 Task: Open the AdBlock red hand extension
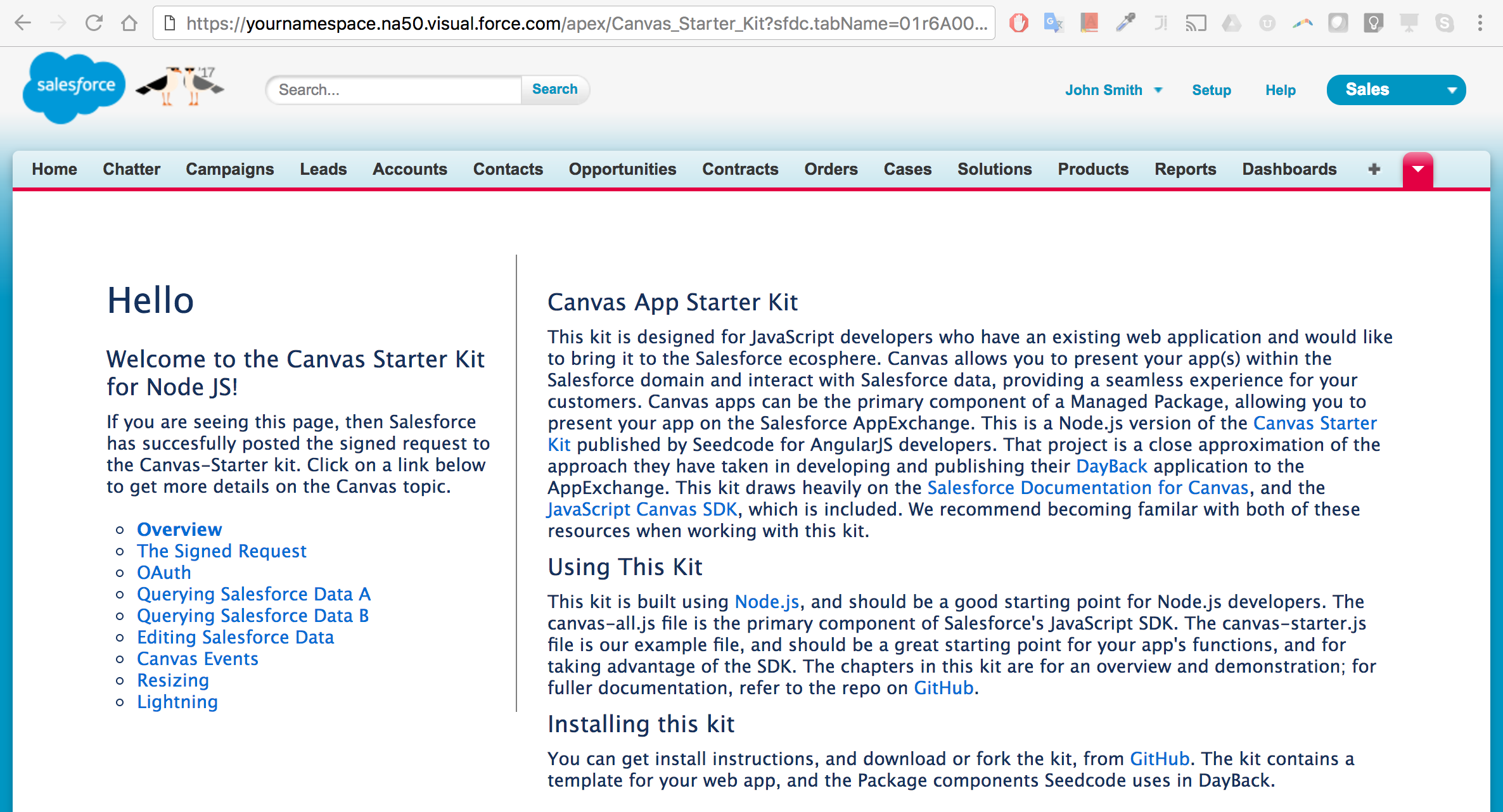click(x=1018, y=23)
